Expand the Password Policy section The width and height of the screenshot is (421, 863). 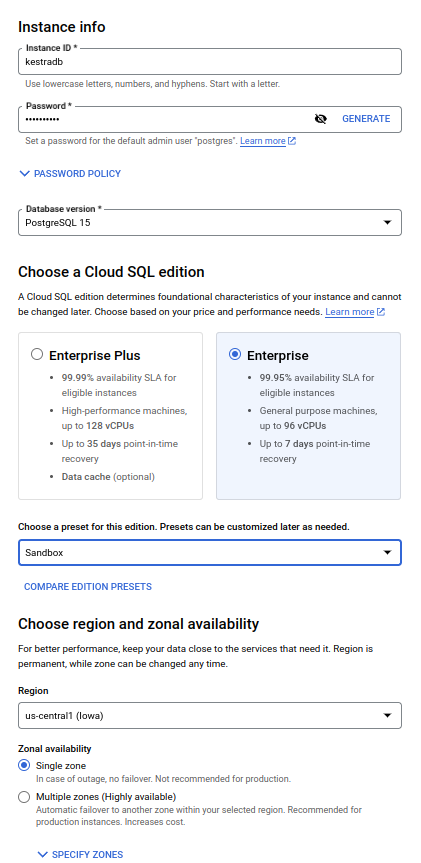point(70,174)
